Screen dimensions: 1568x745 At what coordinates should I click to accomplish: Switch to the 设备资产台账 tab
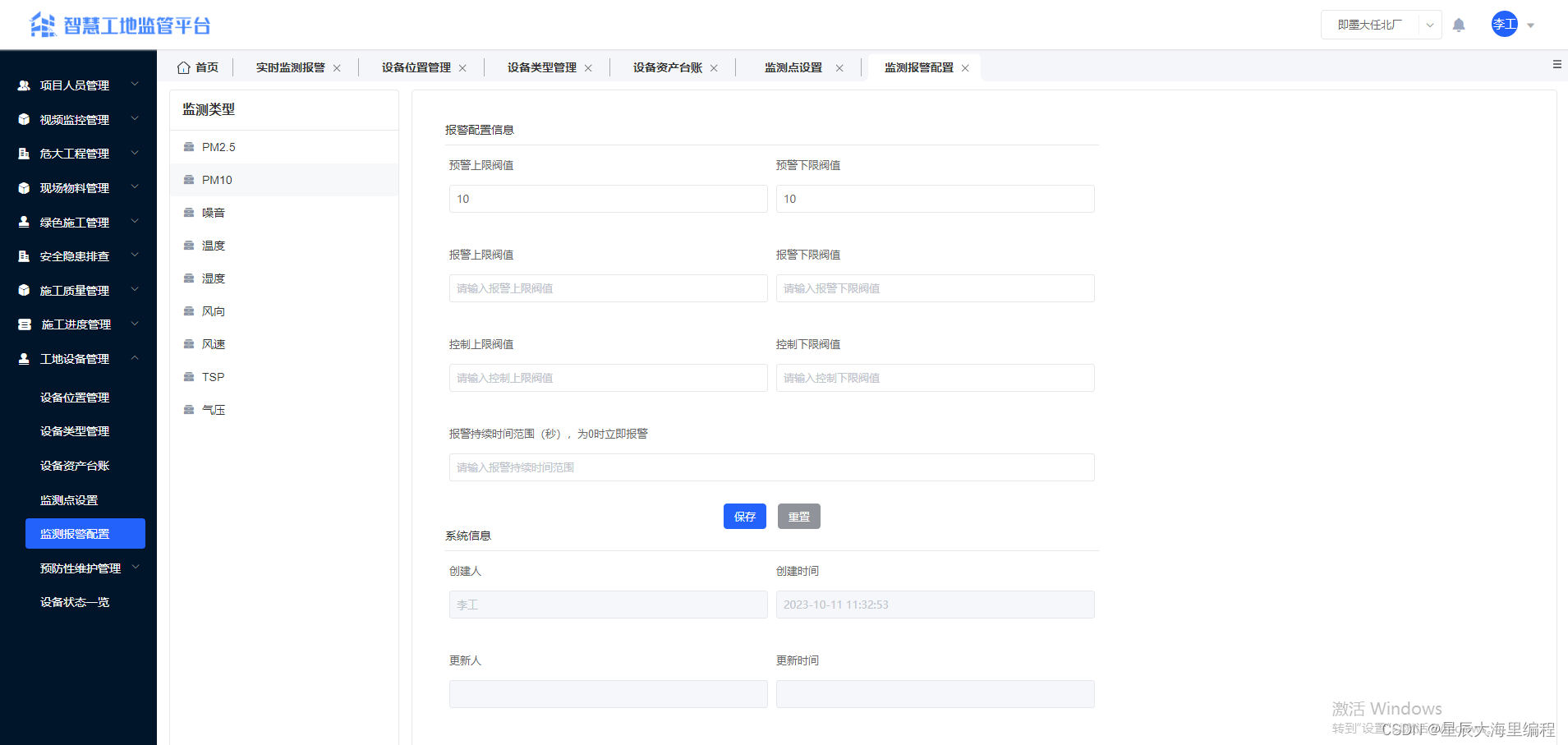tap(668, 67)
